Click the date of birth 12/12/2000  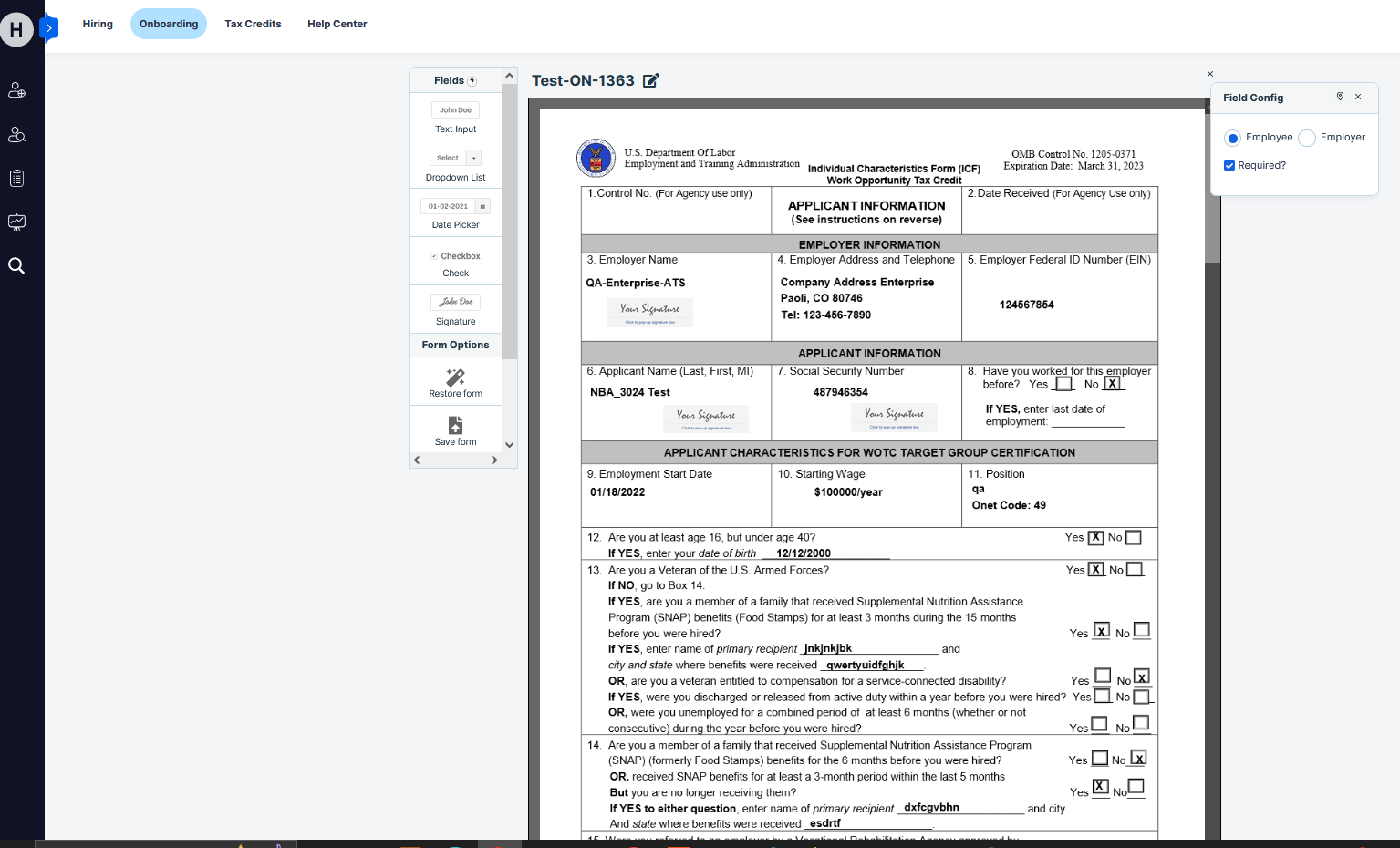[804, 553]
